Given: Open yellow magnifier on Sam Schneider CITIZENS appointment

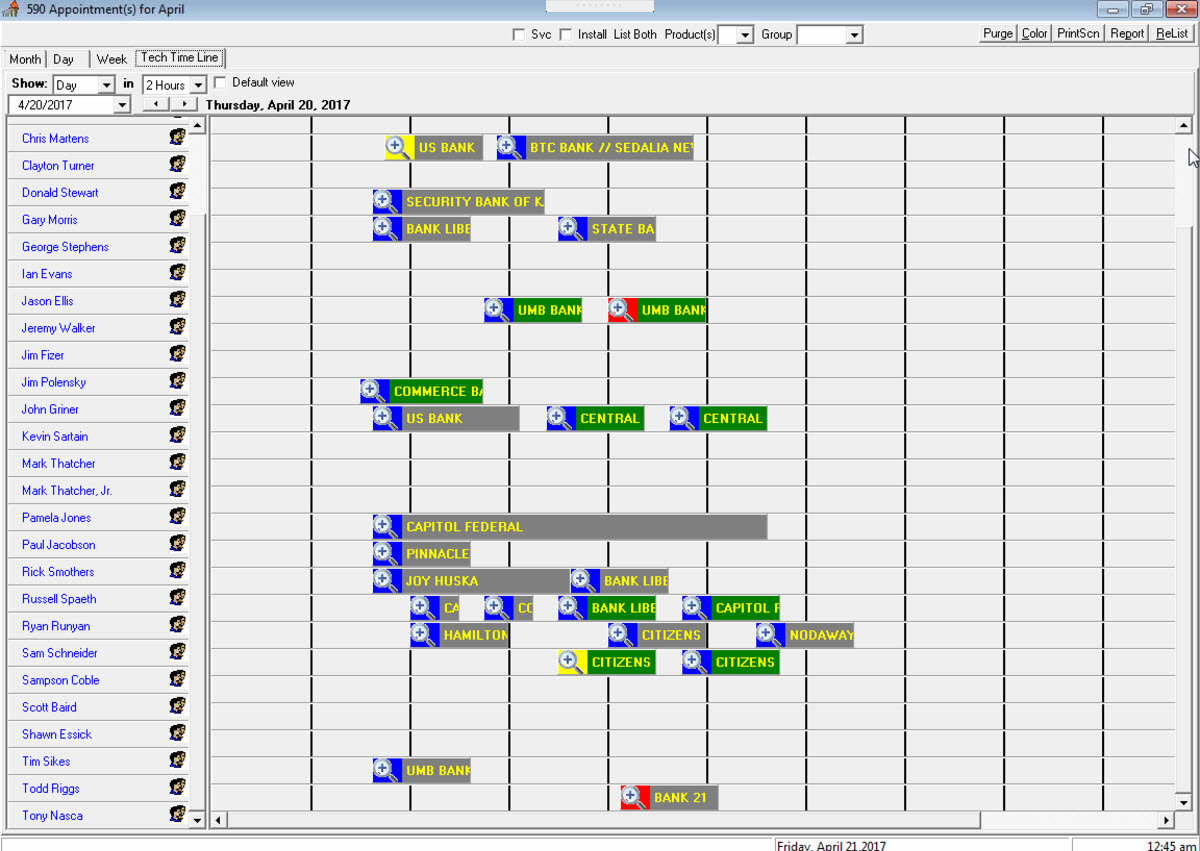Looking at the screenshot, I should tap(572, 661).
